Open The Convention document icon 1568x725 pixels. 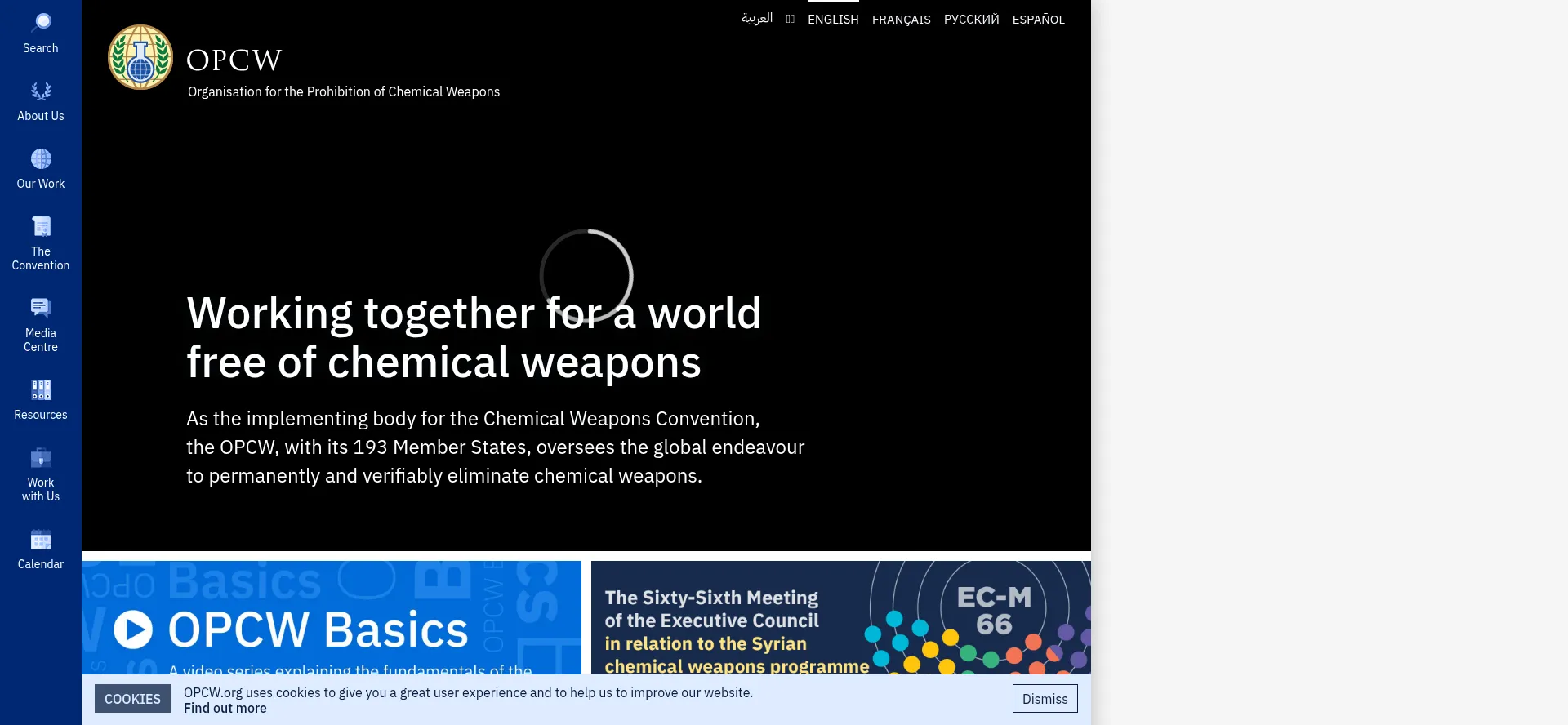coord(41,226)
